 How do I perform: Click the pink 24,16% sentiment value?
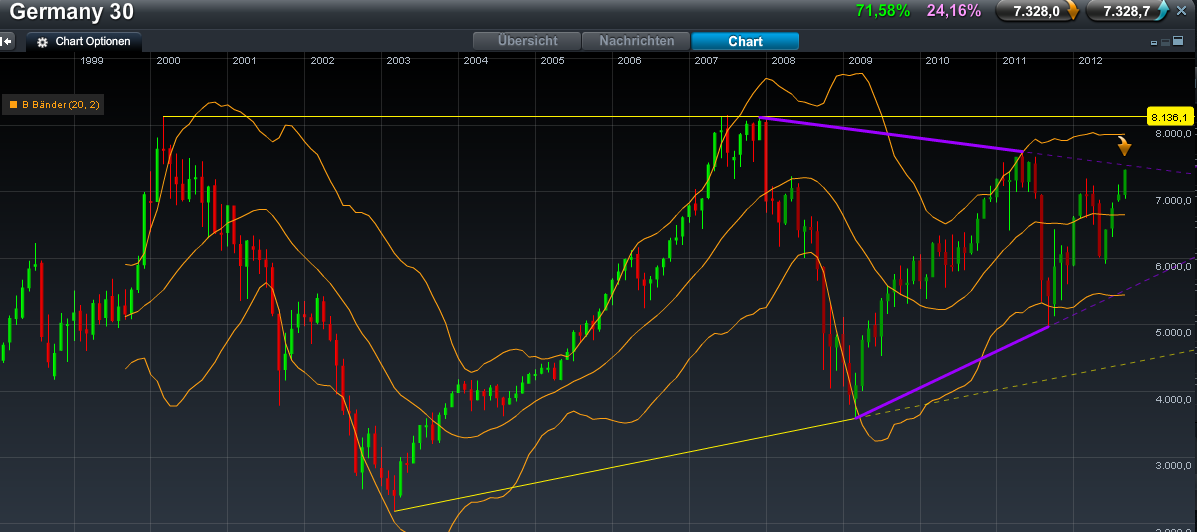953,11
